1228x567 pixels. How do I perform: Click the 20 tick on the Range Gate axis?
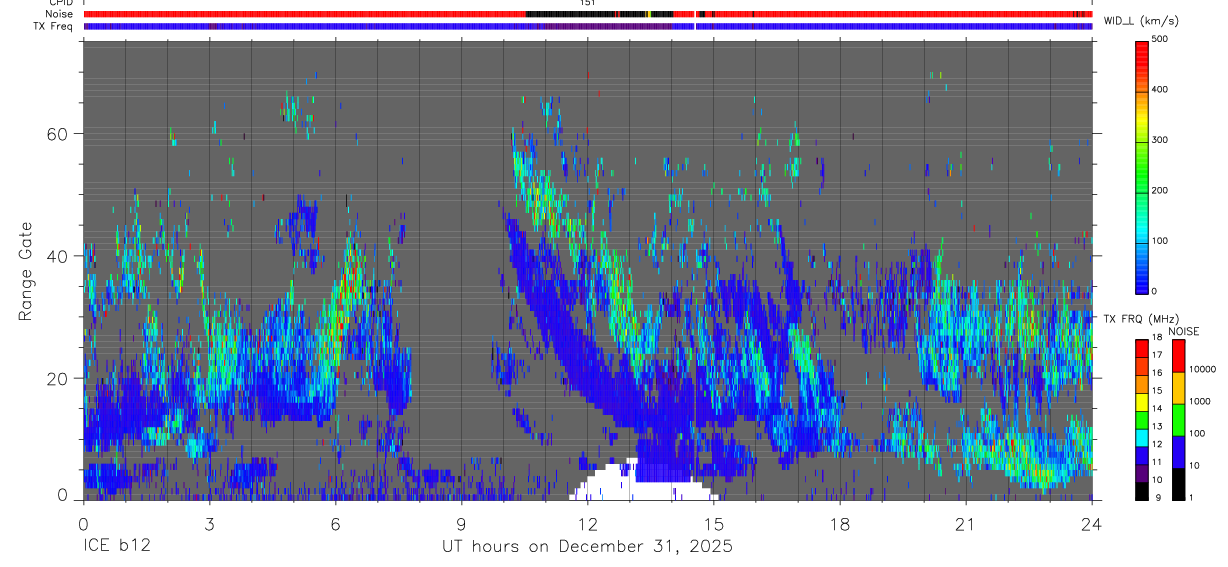click(x=59, y=379)
